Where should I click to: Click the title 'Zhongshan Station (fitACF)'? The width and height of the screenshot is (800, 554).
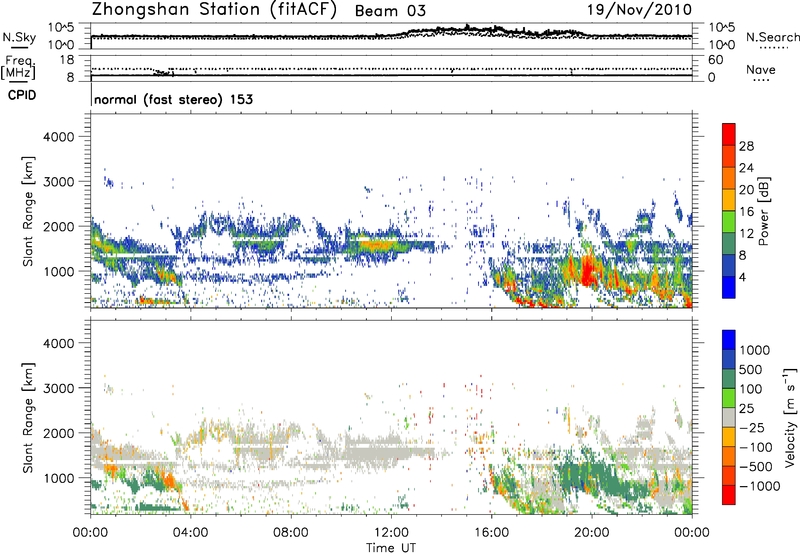pyautogui.click(x=214, y=10)
